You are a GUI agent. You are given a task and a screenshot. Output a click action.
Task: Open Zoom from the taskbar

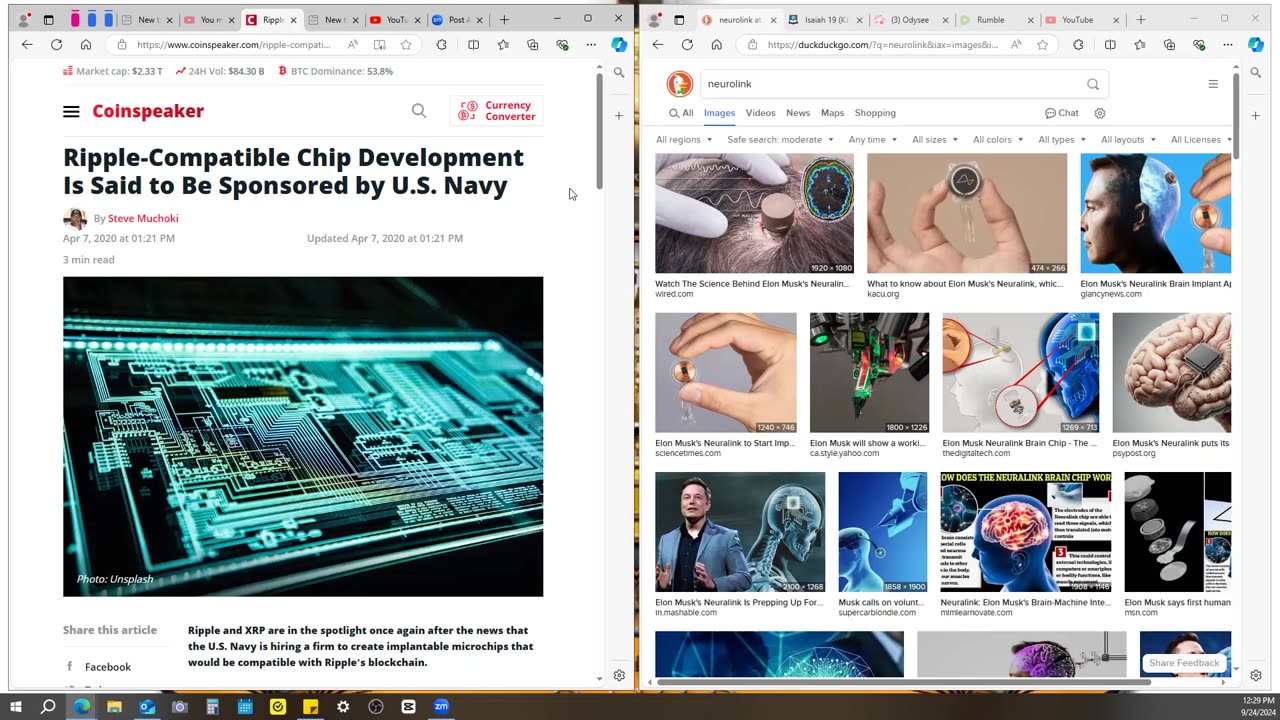pyautogui.click(x=441, y=706)
